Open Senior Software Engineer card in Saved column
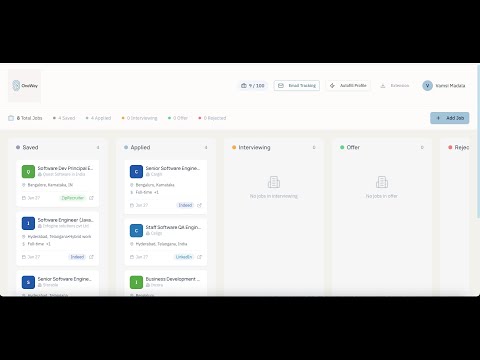480x360 pixels. [x=64, y=279]
